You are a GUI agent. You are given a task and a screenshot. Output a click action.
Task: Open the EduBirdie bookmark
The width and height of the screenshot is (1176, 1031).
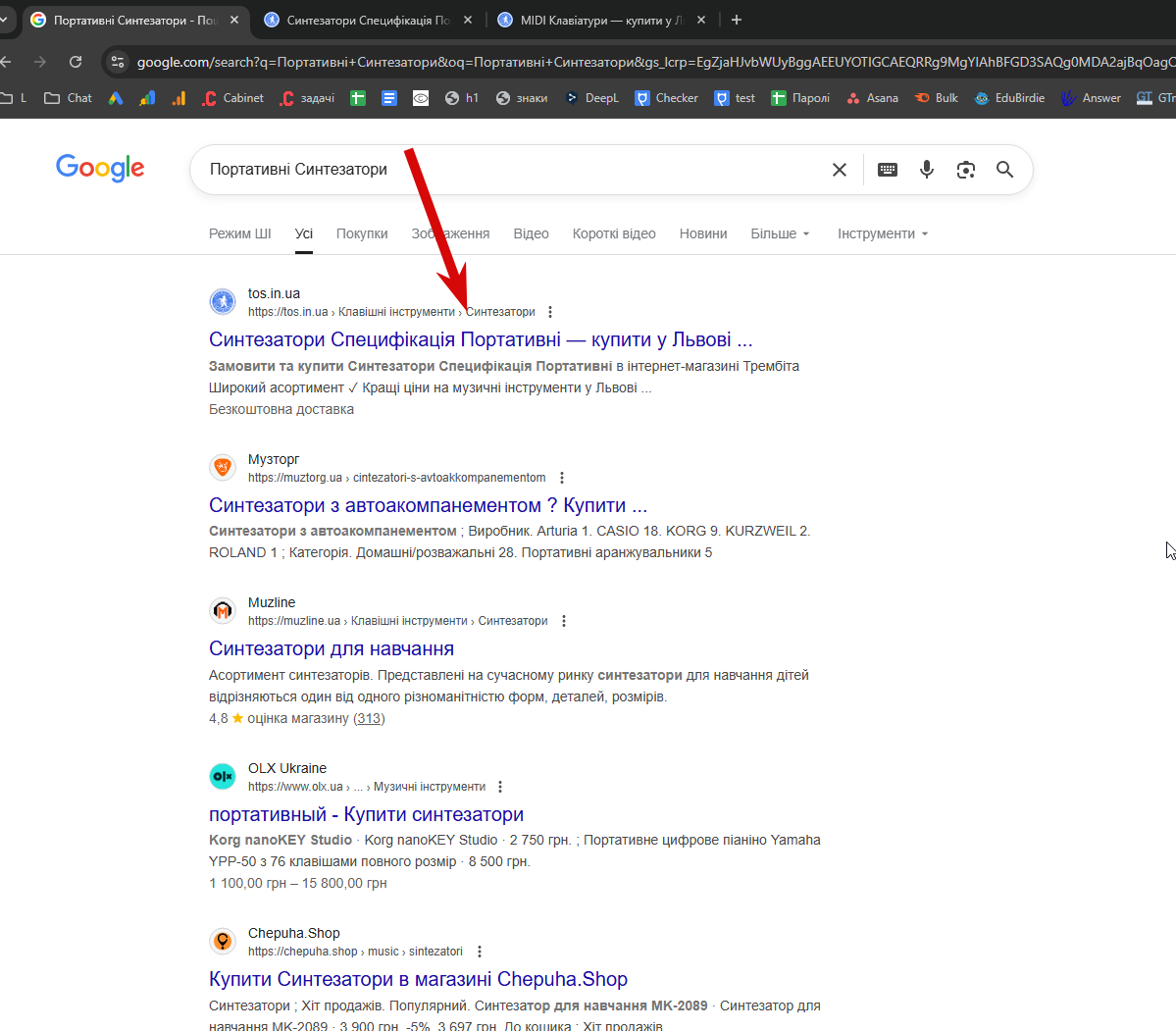tap(1009, 98)
